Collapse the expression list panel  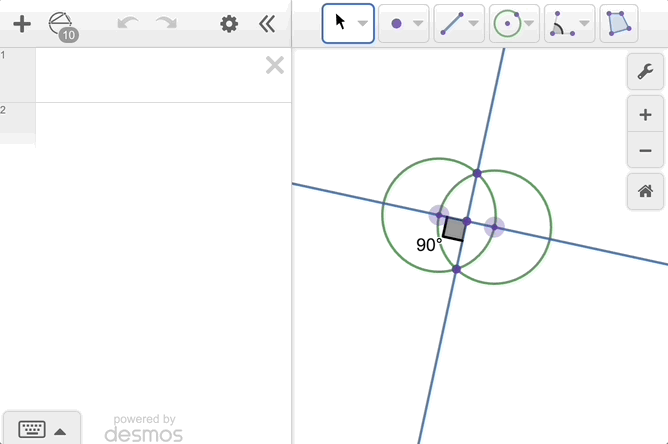(266, 24)
